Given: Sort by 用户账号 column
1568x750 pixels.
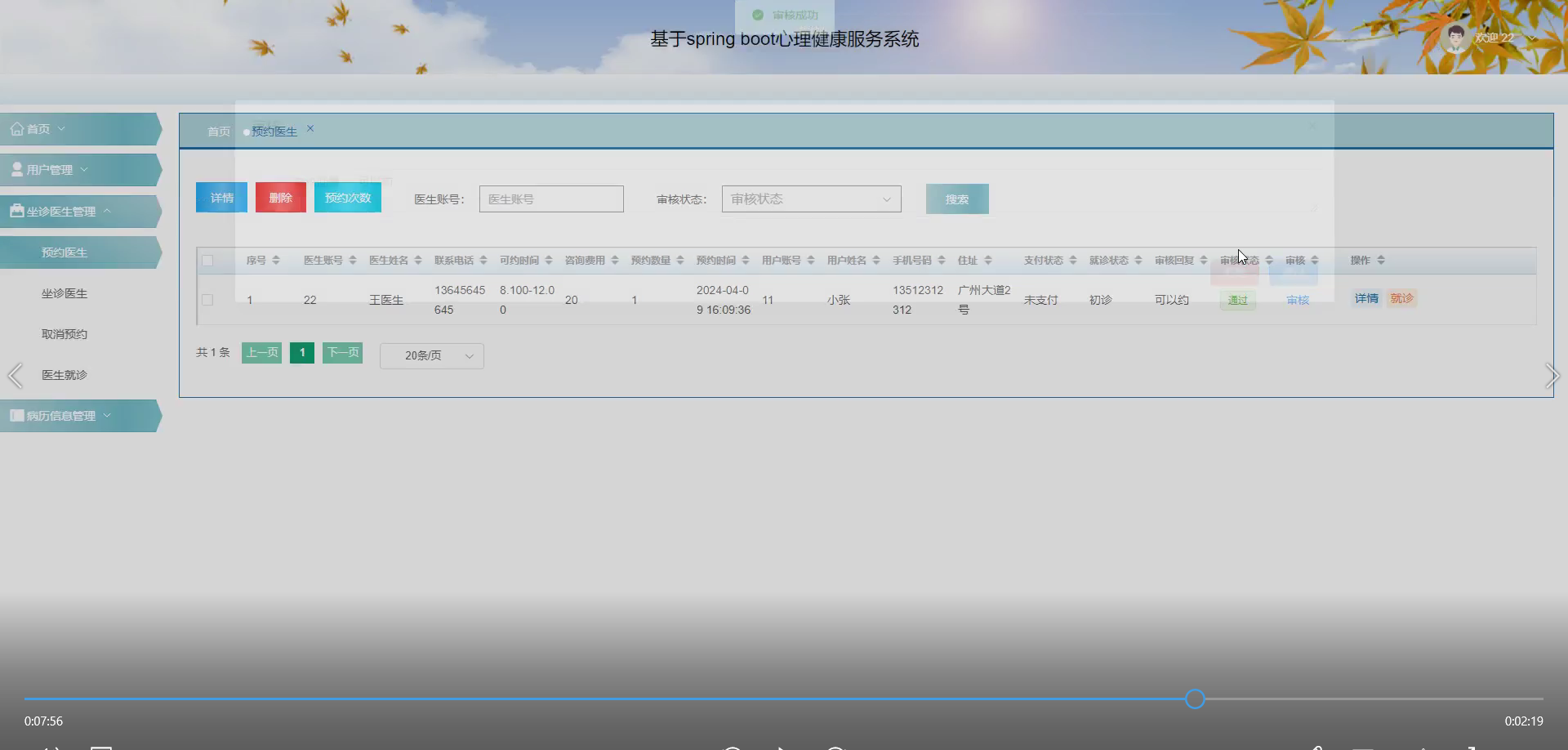Looking at the screenshot, I should click(811, 260).
